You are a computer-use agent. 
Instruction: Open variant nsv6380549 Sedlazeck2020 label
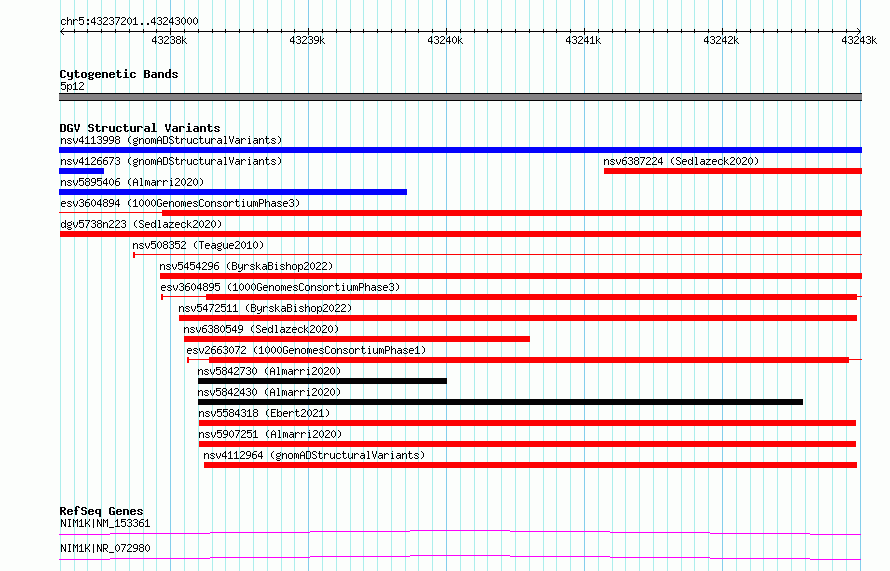[x=261, y=329]
